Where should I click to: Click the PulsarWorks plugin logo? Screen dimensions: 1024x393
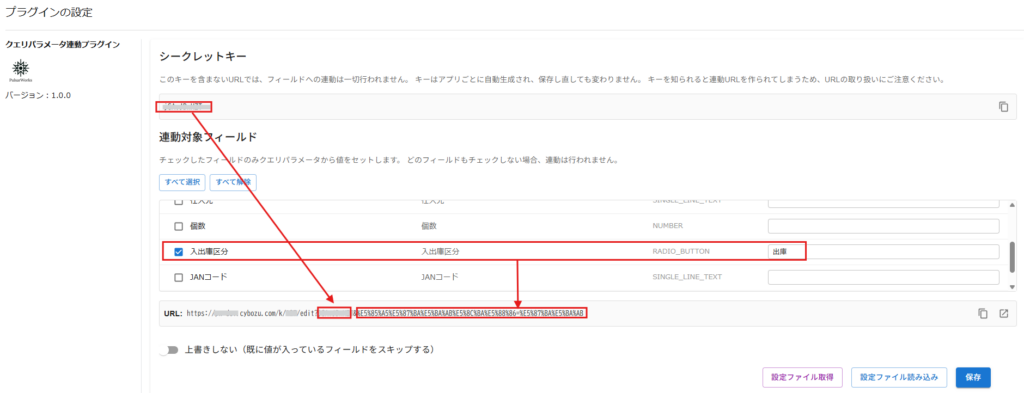click(x=22, y=70)
